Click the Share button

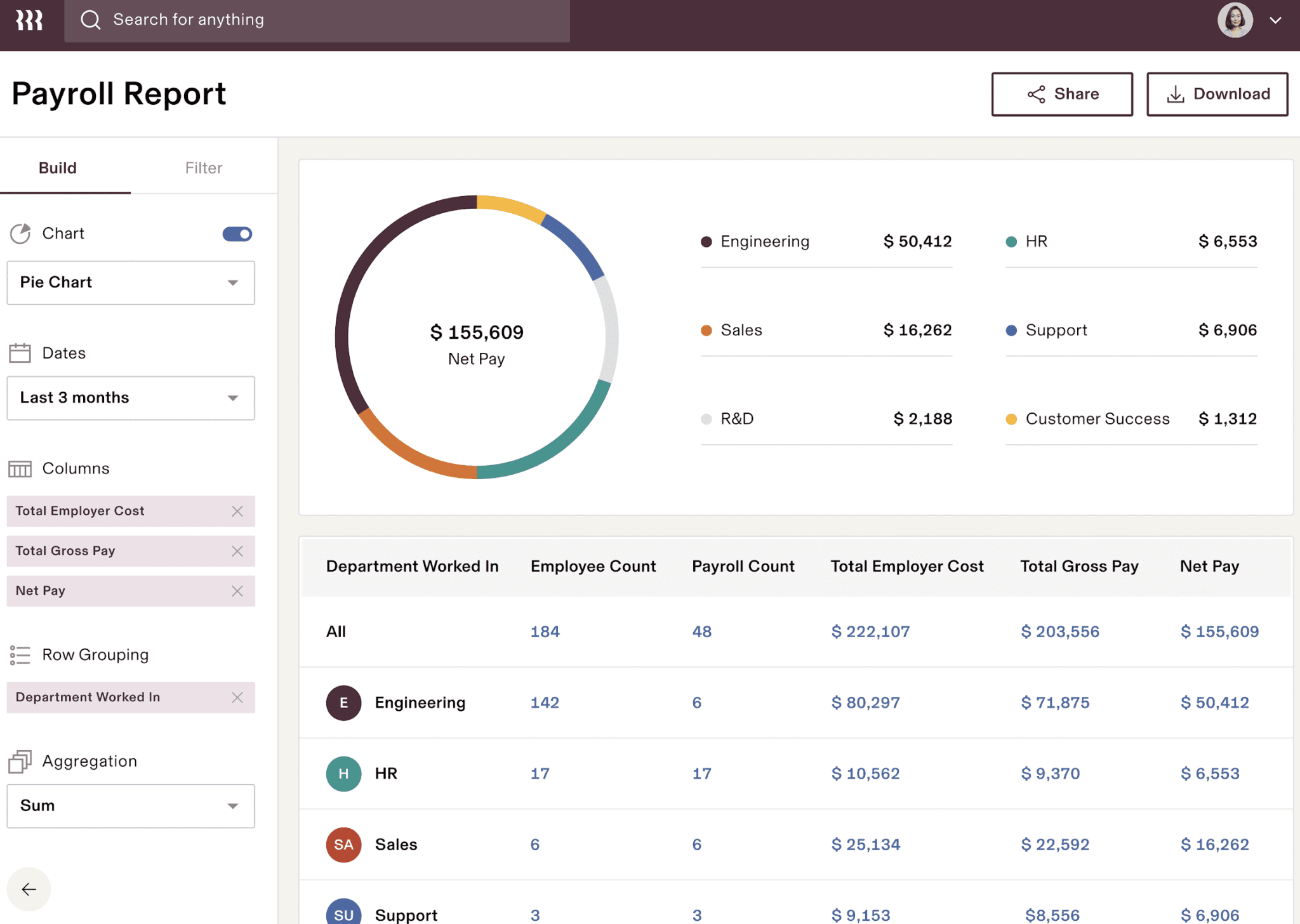coord(1062,94)
